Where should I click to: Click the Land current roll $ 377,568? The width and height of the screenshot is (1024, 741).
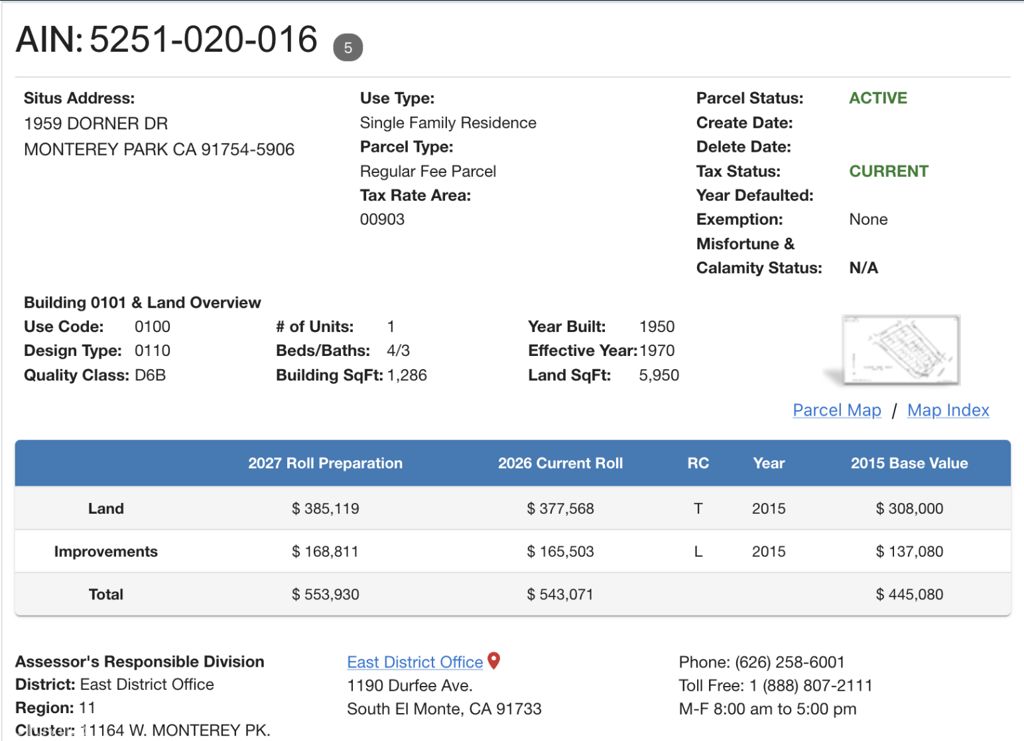click(560, 509)
